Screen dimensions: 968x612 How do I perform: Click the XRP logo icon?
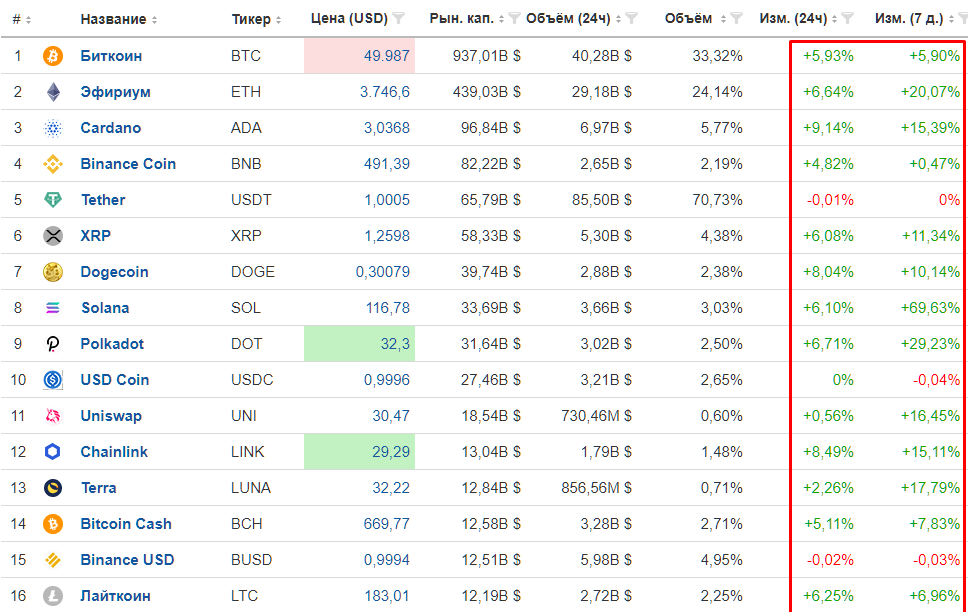coord(52,236)
